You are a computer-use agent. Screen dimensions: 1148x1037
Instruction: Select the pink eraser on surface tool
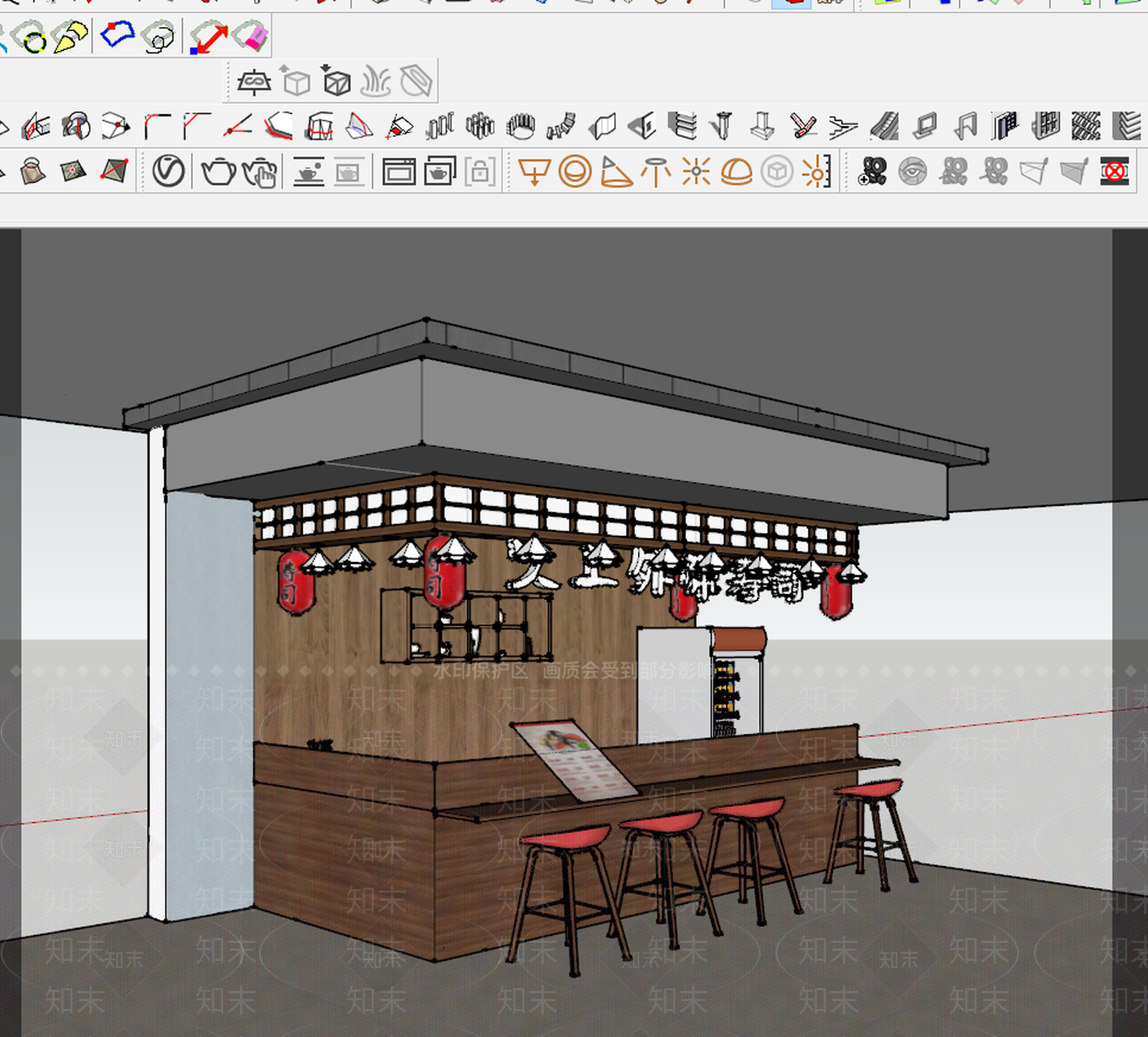coord(250,34)
